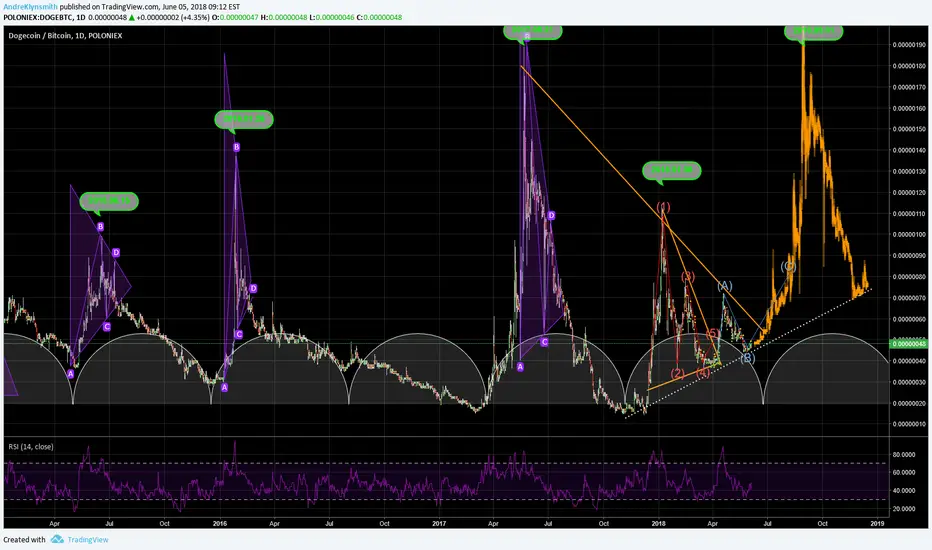The width and height of the screenshot is (932, 550).
Task: Click the +0.00000002 (+4.35%) change value
Action: pos(173,18)
